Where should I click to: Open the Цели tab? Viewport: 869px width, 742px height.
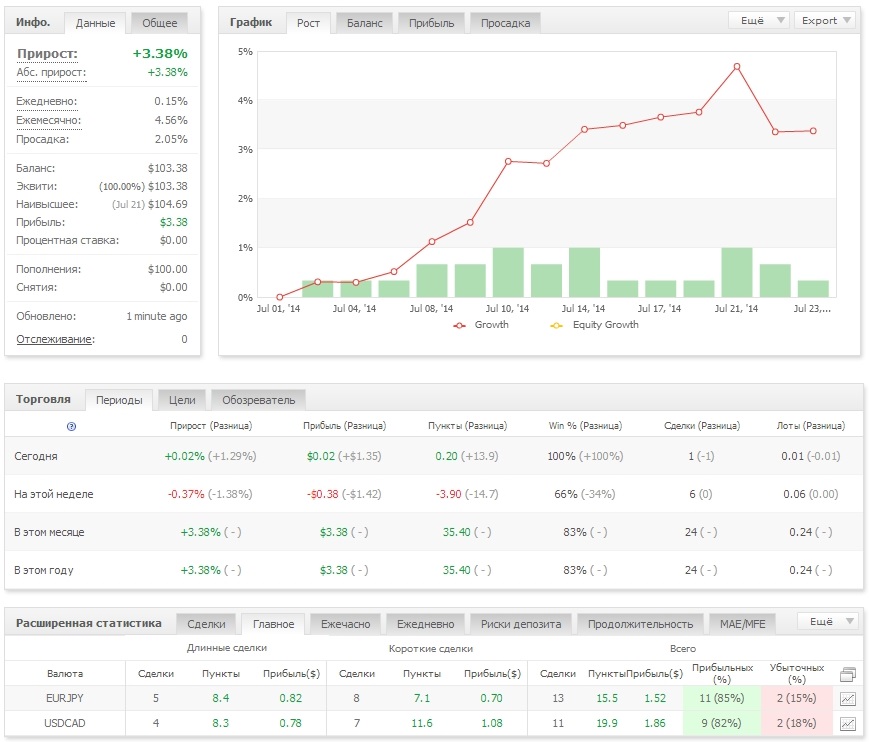[182, 400]
